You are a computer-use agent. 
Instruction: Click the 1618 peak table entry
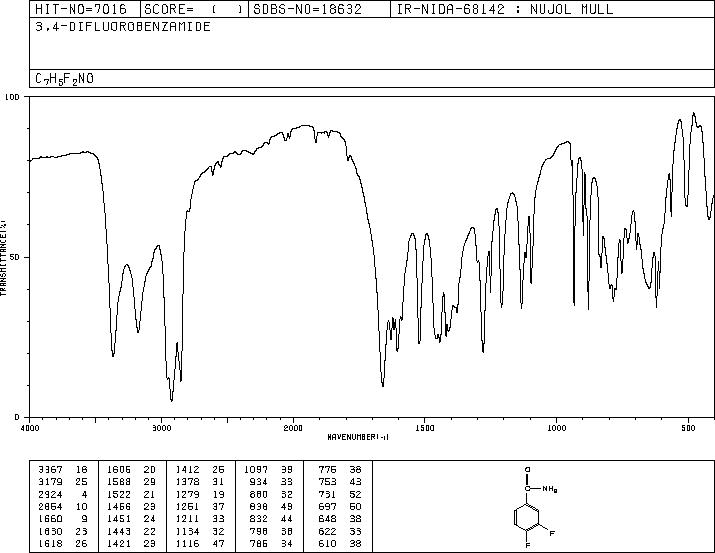pos(63,543)
